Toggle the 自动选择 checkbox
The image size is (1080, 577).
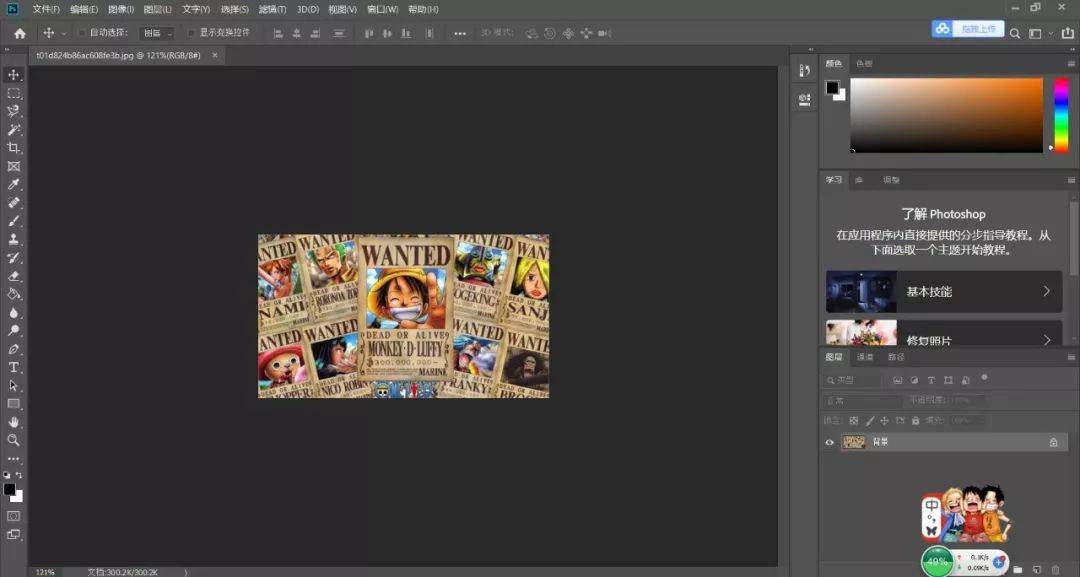[82, 32]
